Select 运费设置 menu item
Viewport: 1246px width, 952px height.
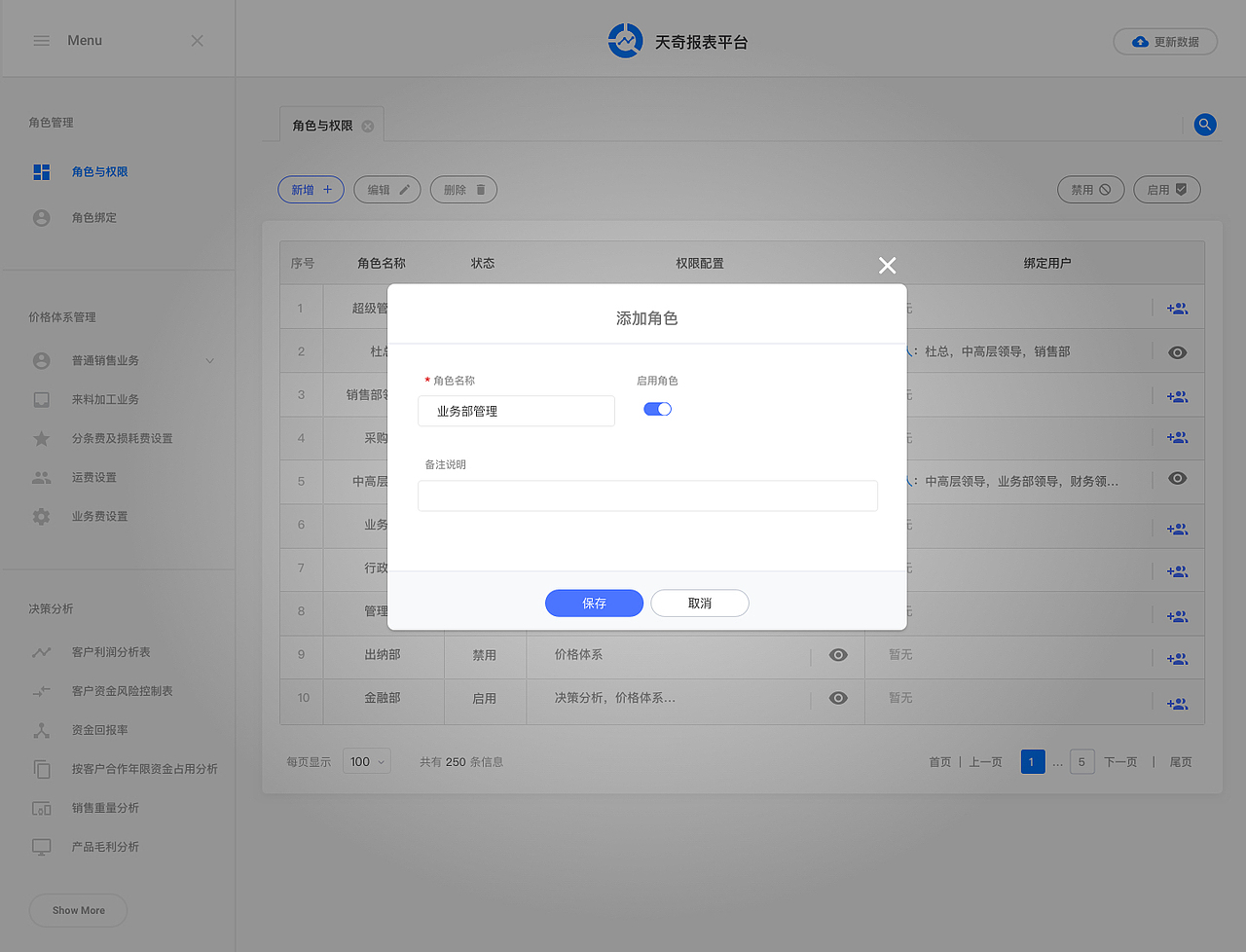pyautogui.click(x=93, y=478)
